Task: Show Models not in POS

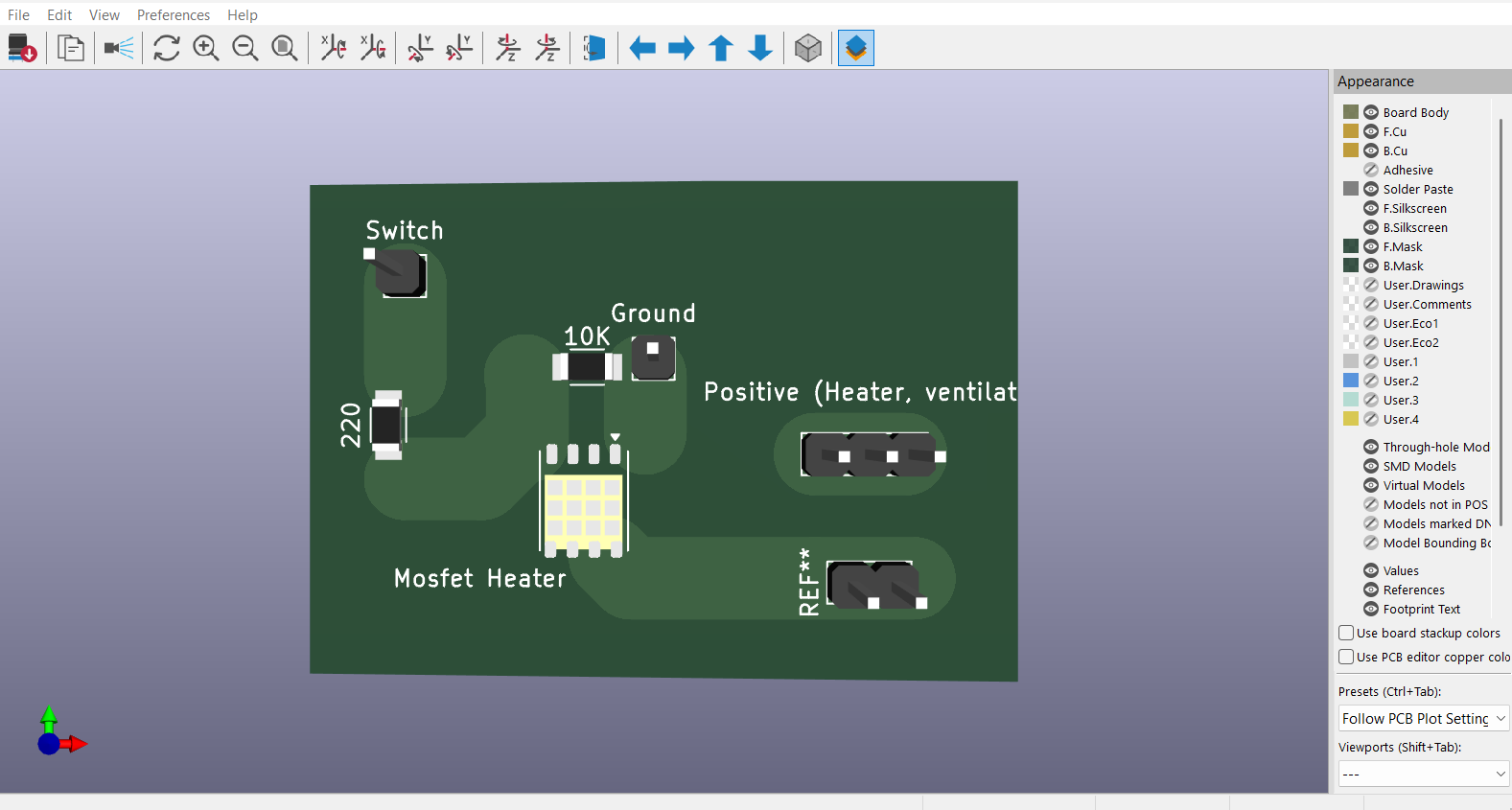Action: pos(1371,504)
